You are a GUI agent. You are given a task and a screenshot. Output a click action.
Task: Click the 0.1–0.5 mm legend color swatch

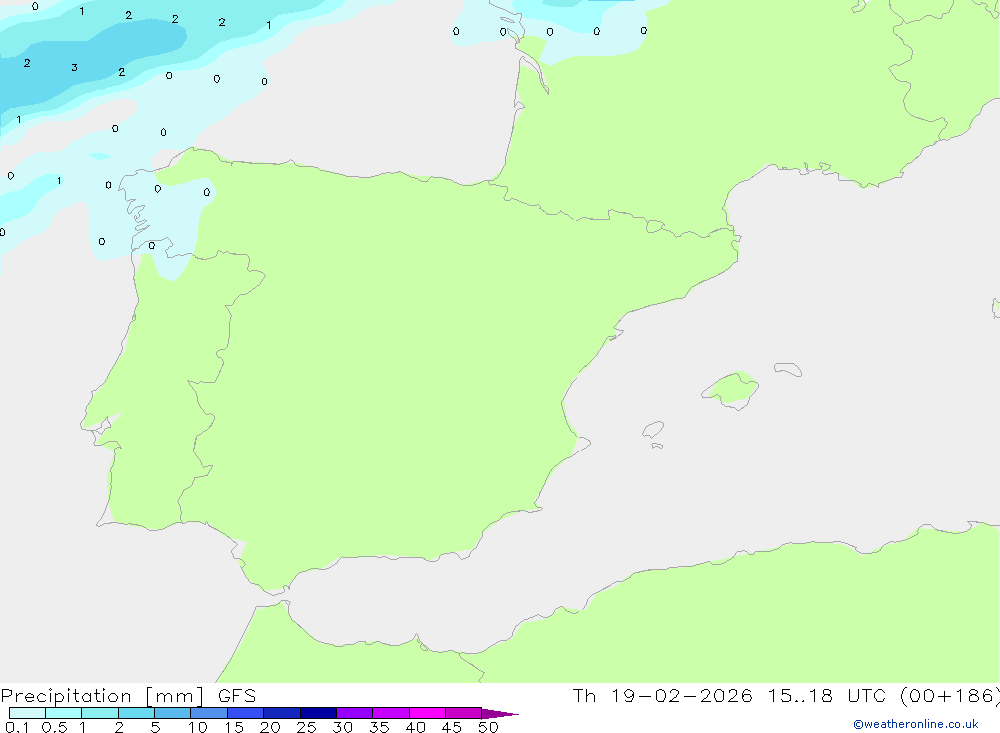tap(27, 713)
